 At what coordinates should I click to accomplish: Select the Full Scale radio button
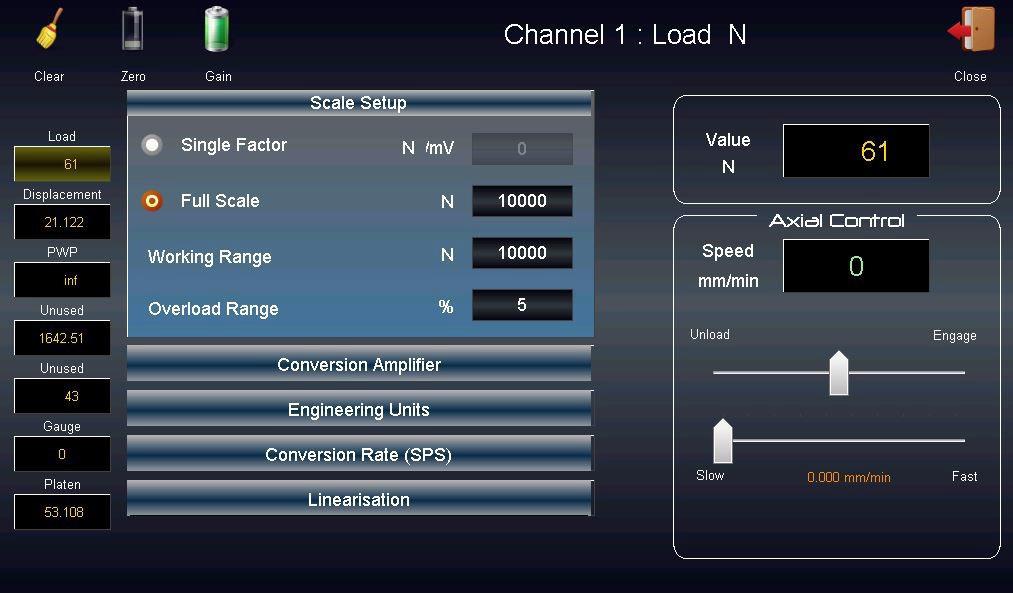pos(152,201)
